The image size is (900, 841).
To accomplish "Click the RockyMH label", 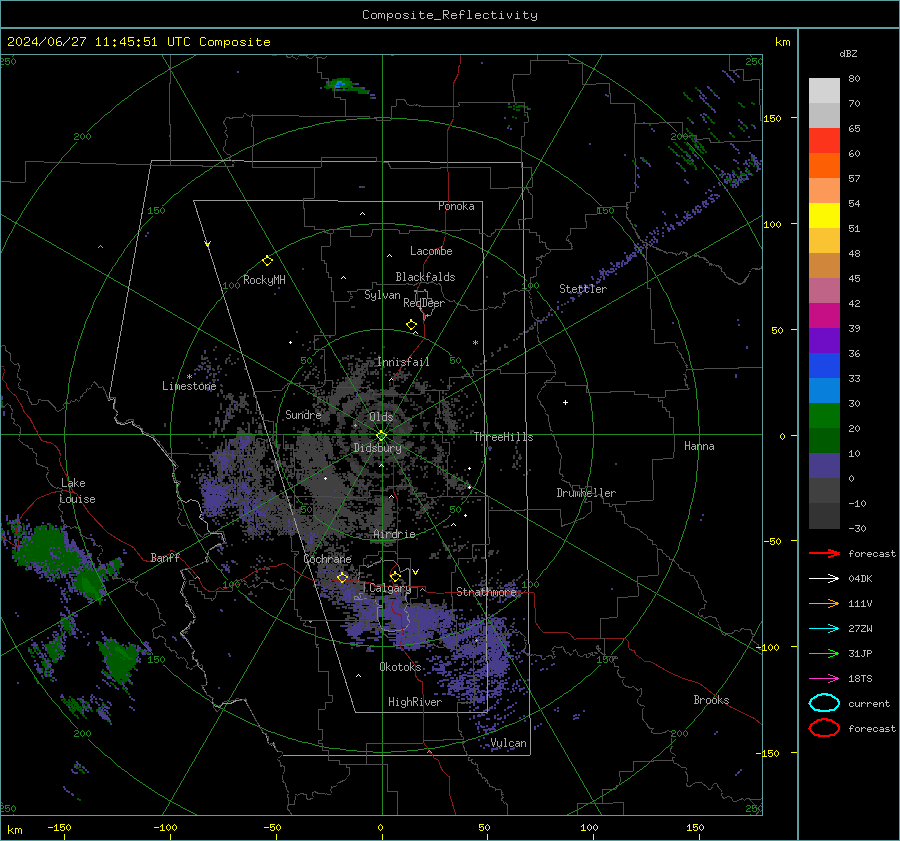I will (x=264, y=280).
